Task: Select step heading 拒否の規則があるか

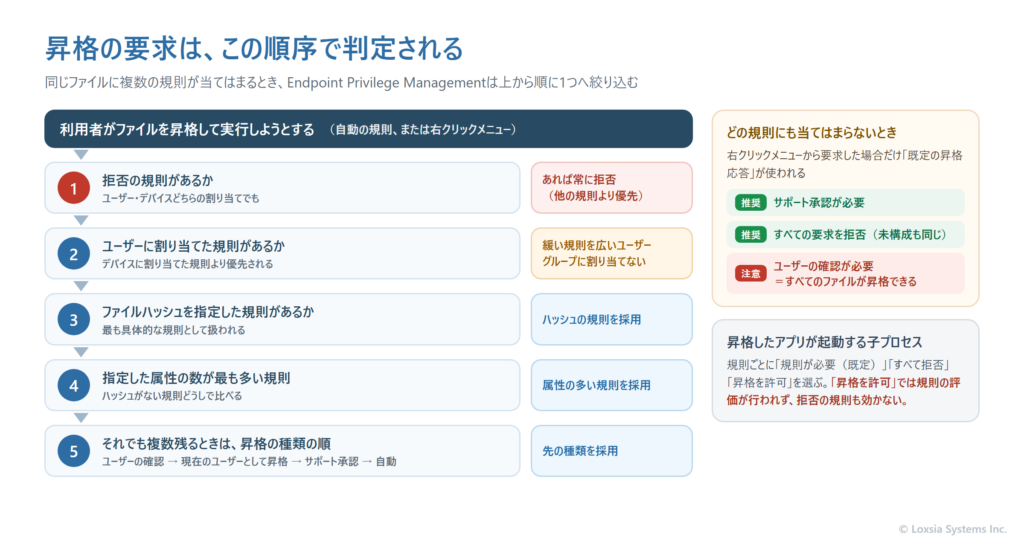Action: tap(157, 180)
